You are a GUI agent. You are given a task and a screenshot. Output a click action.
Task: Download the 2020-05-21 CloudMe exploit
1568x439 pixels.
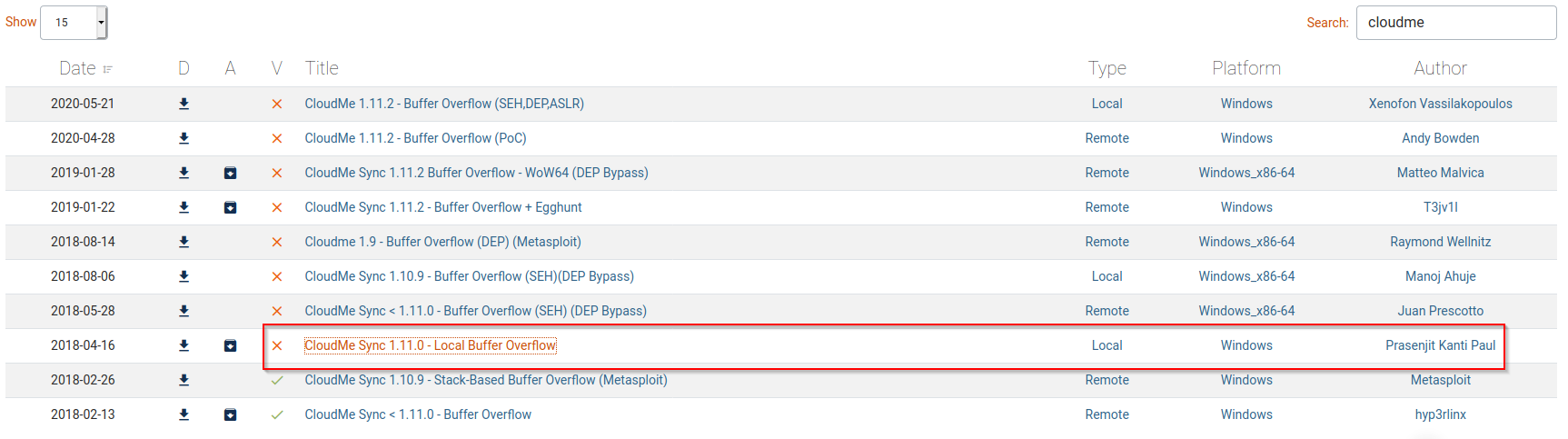(x=184, y=104)
